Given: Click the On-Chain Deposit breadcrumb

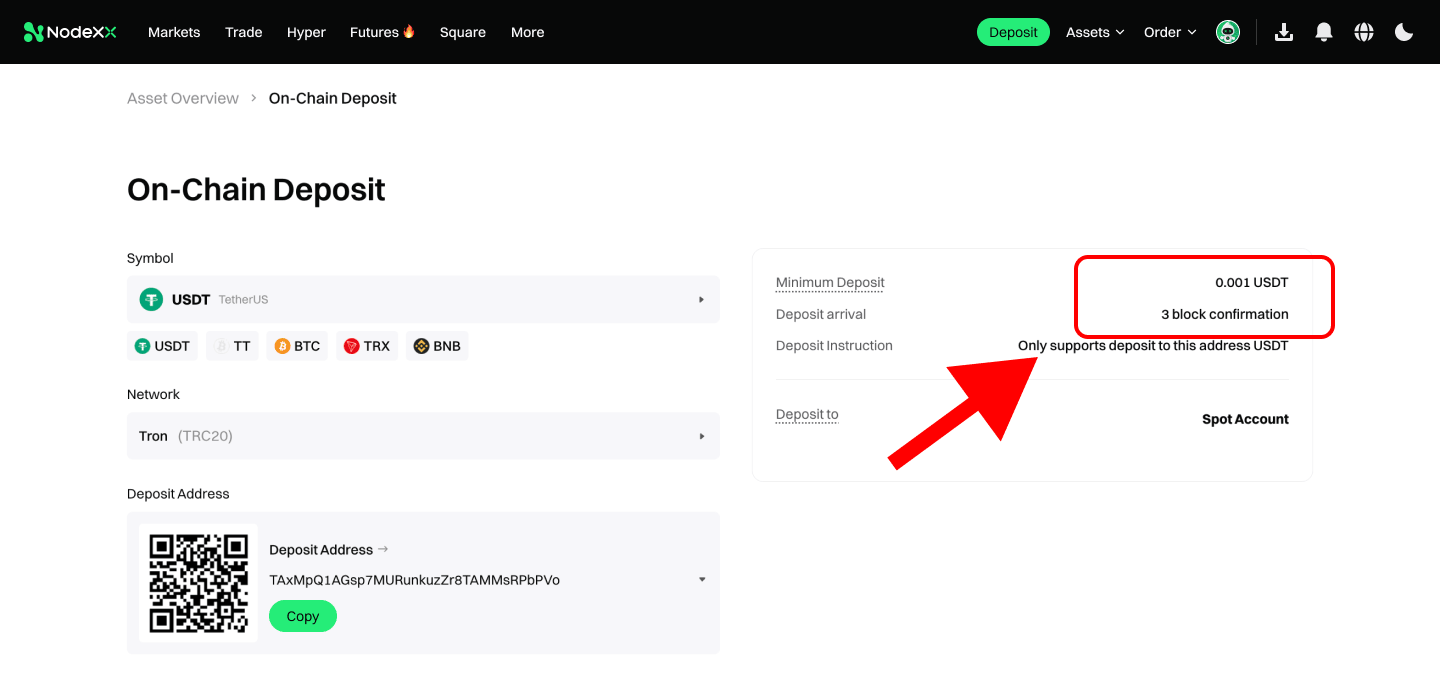Looking at the screenshot, I should (333, 98).
